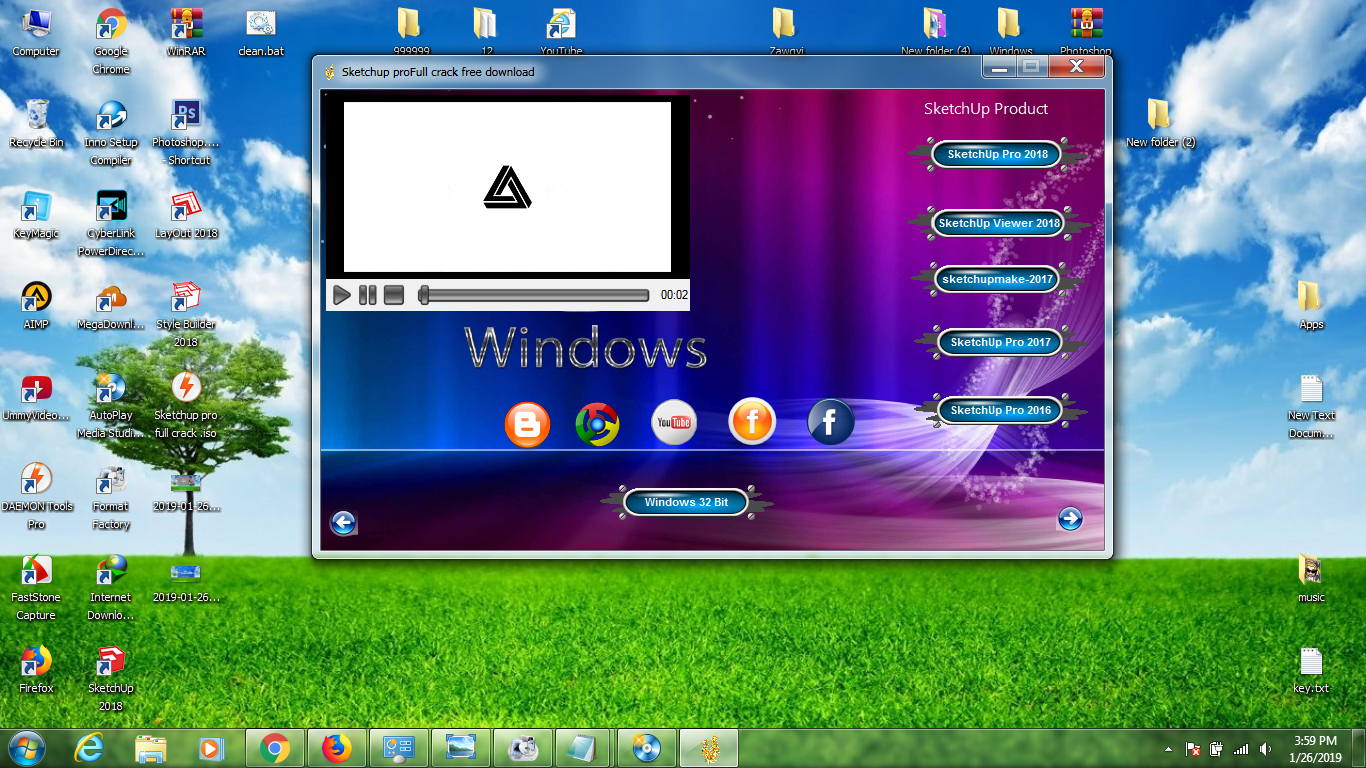The height and width of the screenshot is (768, 1366).
Task: Open the SketchUp Pro 2017 button
Action: [1000, 342]
